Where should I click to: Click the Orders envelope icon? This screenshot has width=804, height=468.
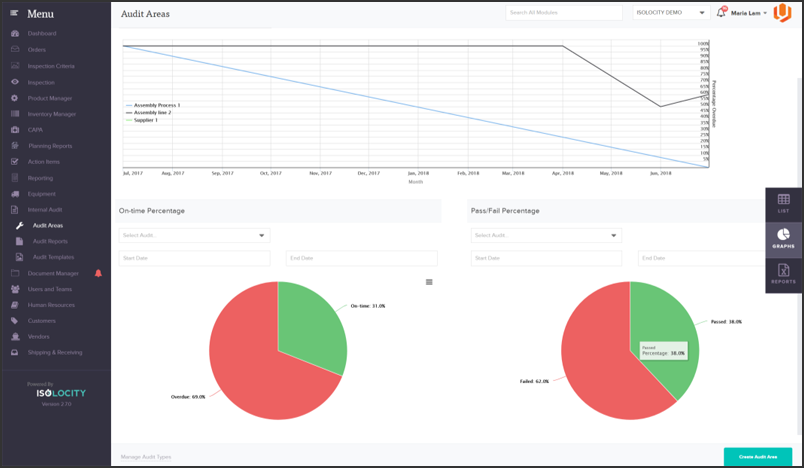15,49
